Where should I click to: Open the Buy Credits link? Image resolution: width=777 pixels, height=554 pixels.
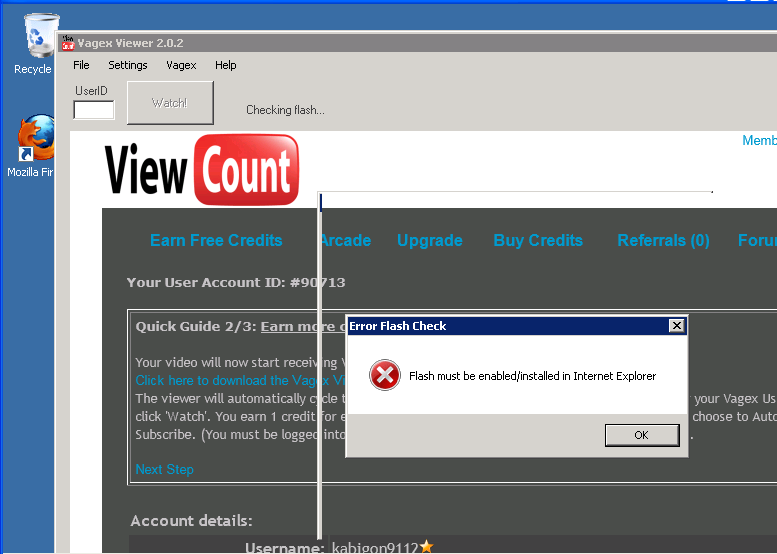coord(538,240)
